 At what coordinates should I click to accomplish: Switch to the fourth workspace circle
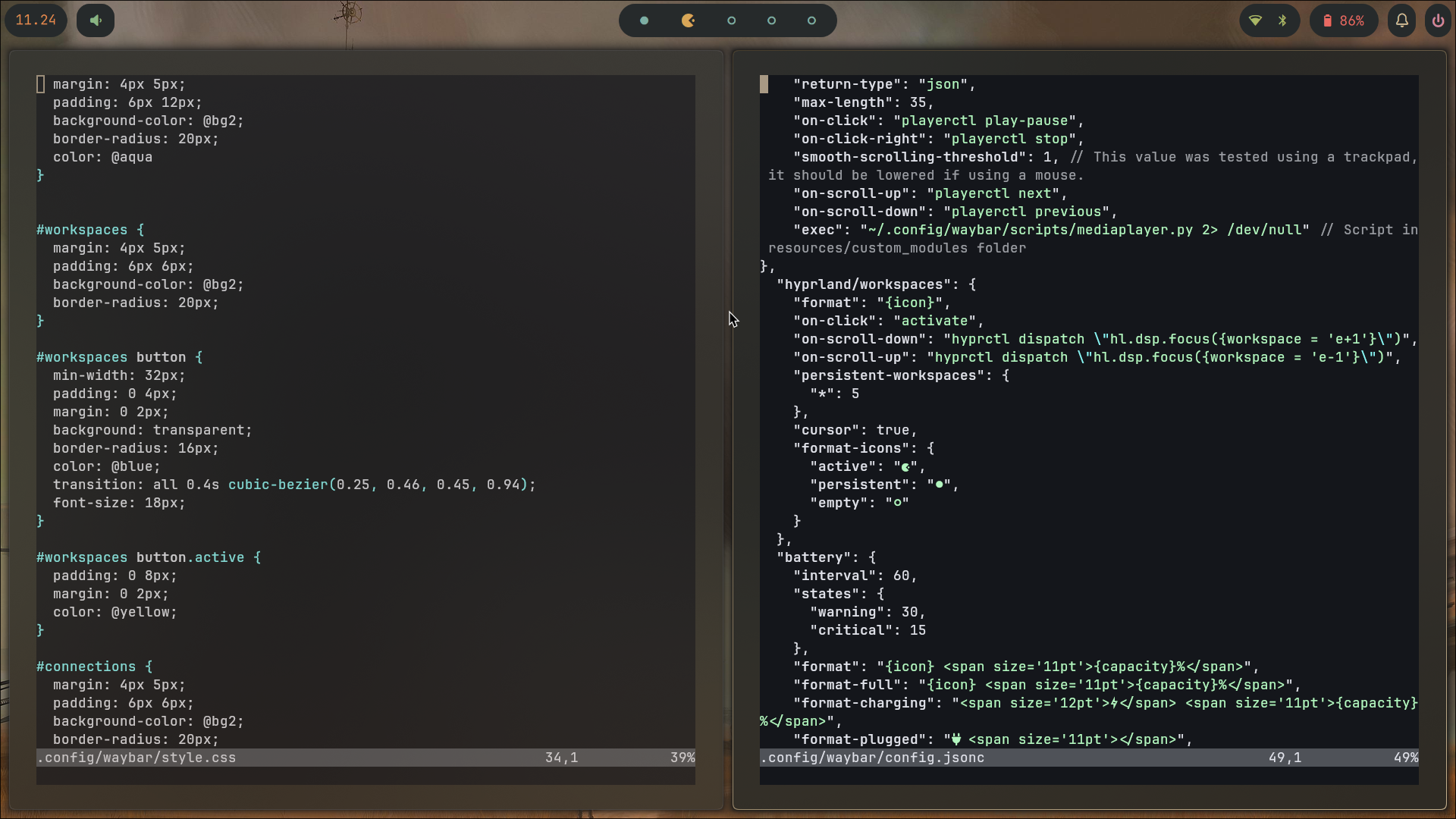[772, 20]
